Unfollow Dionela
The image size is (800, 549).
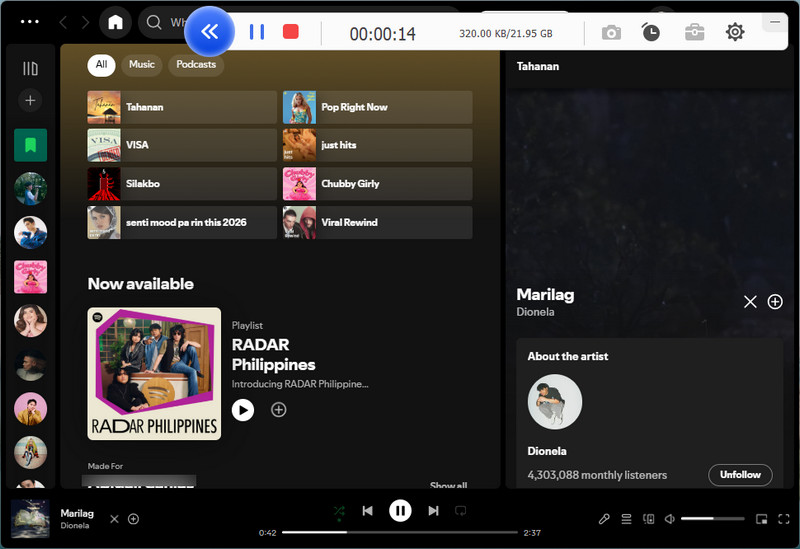(x=740, y=475)
